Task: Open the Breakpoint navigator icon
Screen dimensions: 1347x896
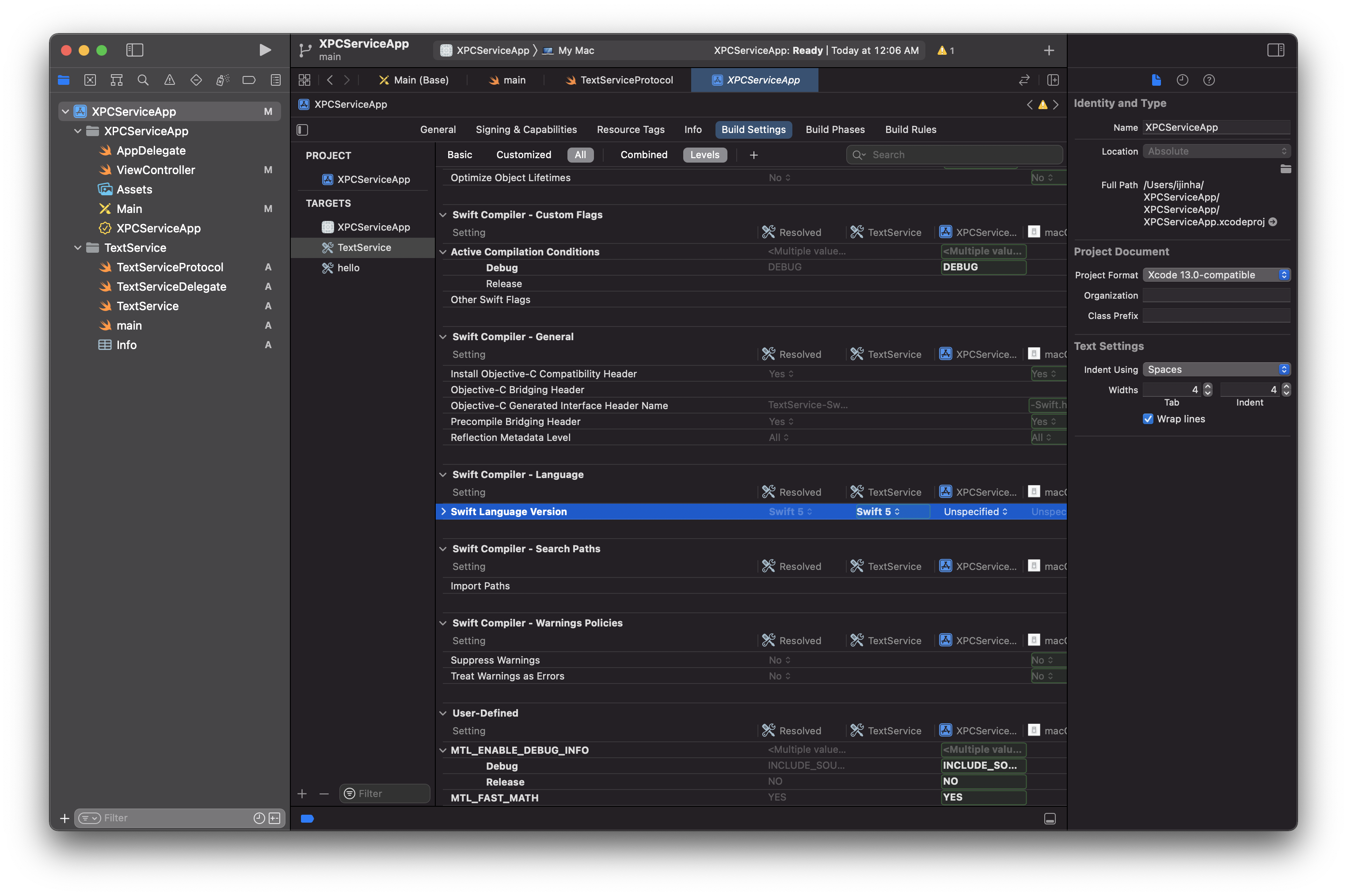Action: coord(249,80)
